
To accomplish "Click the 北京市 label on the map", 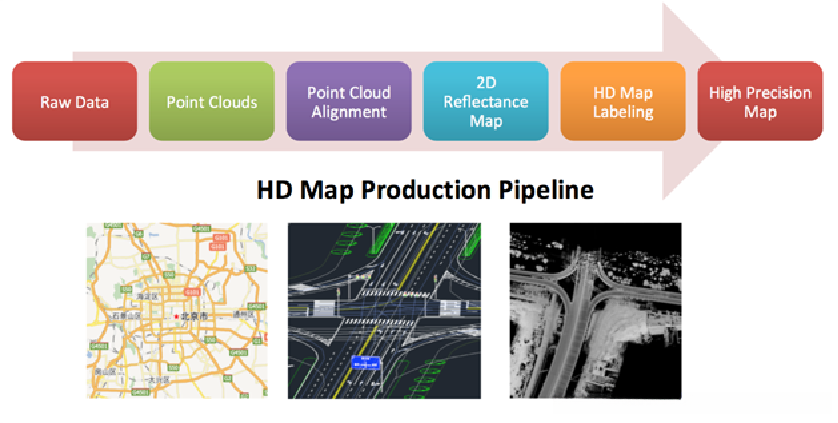I will (x=194, y=317).
